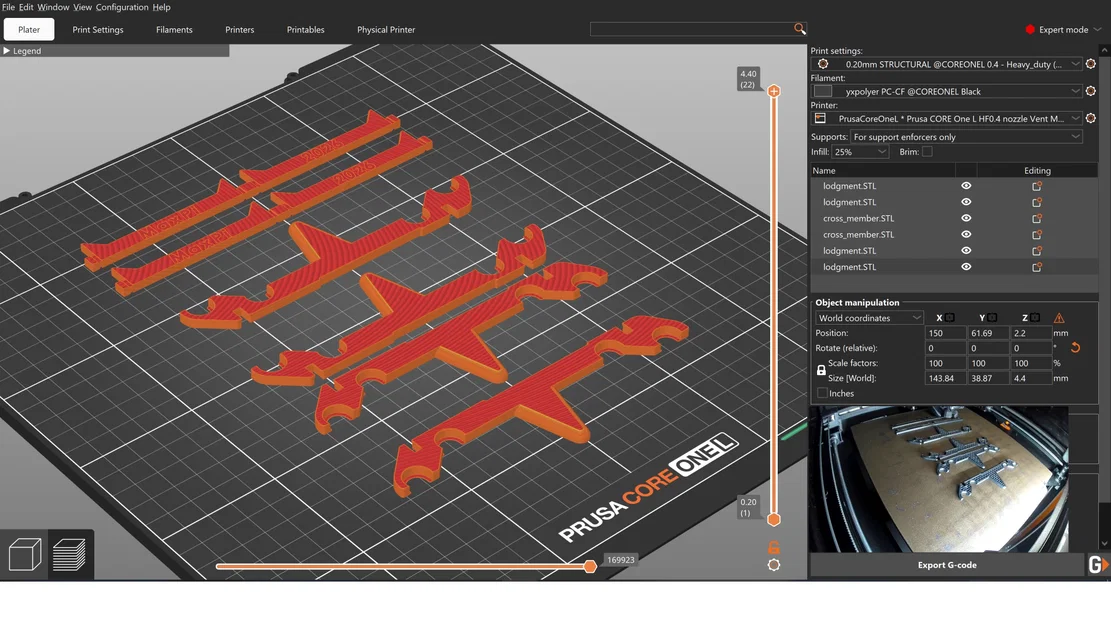Mirror the object along the Z axis

tap(1035, 317)
